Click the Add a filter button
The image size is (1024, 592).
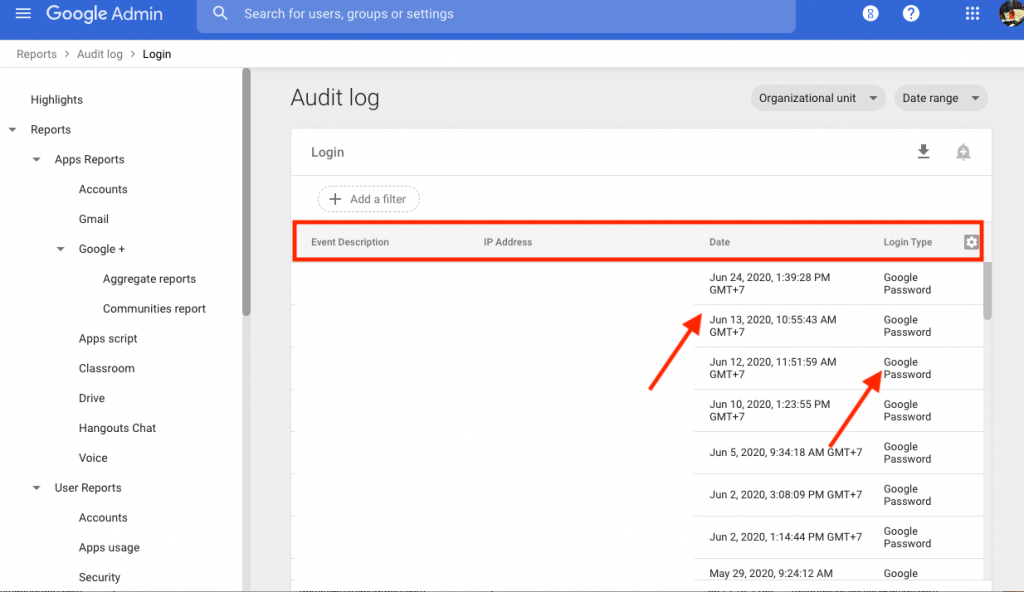368,198
